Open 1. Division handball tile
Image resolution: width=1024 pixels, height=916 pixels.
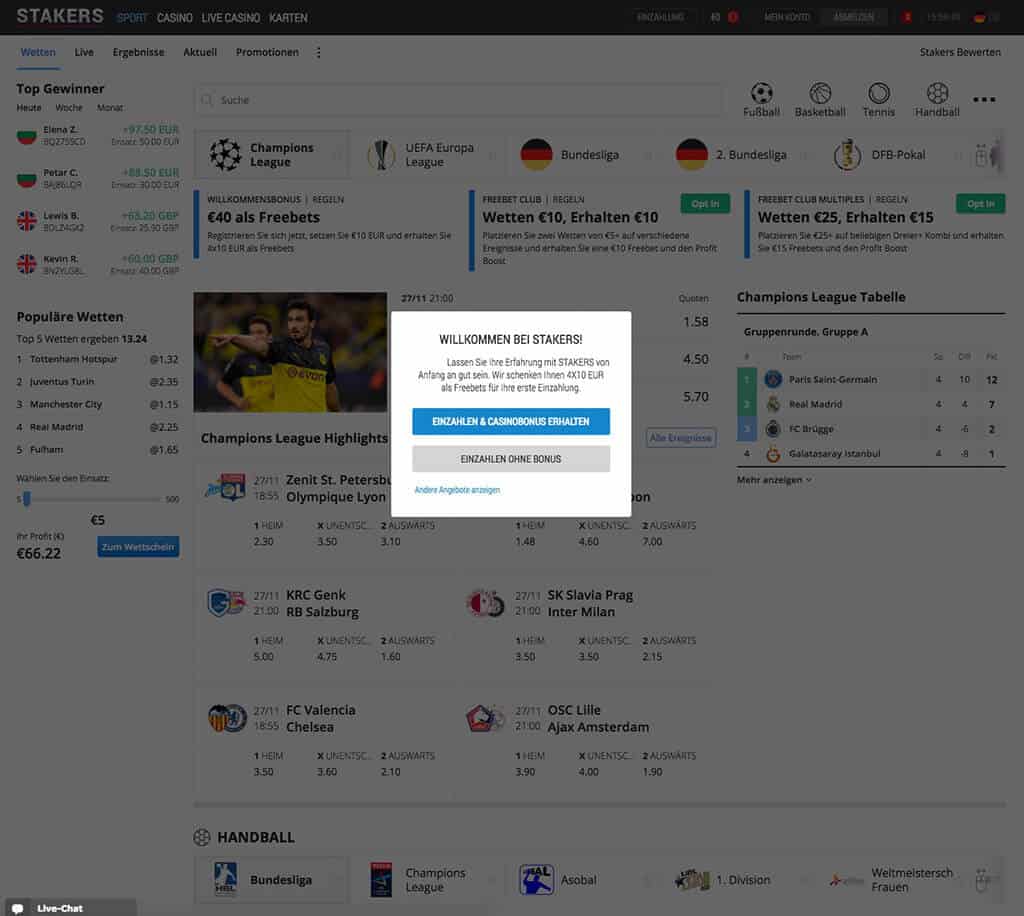click(x=737, y=880)
